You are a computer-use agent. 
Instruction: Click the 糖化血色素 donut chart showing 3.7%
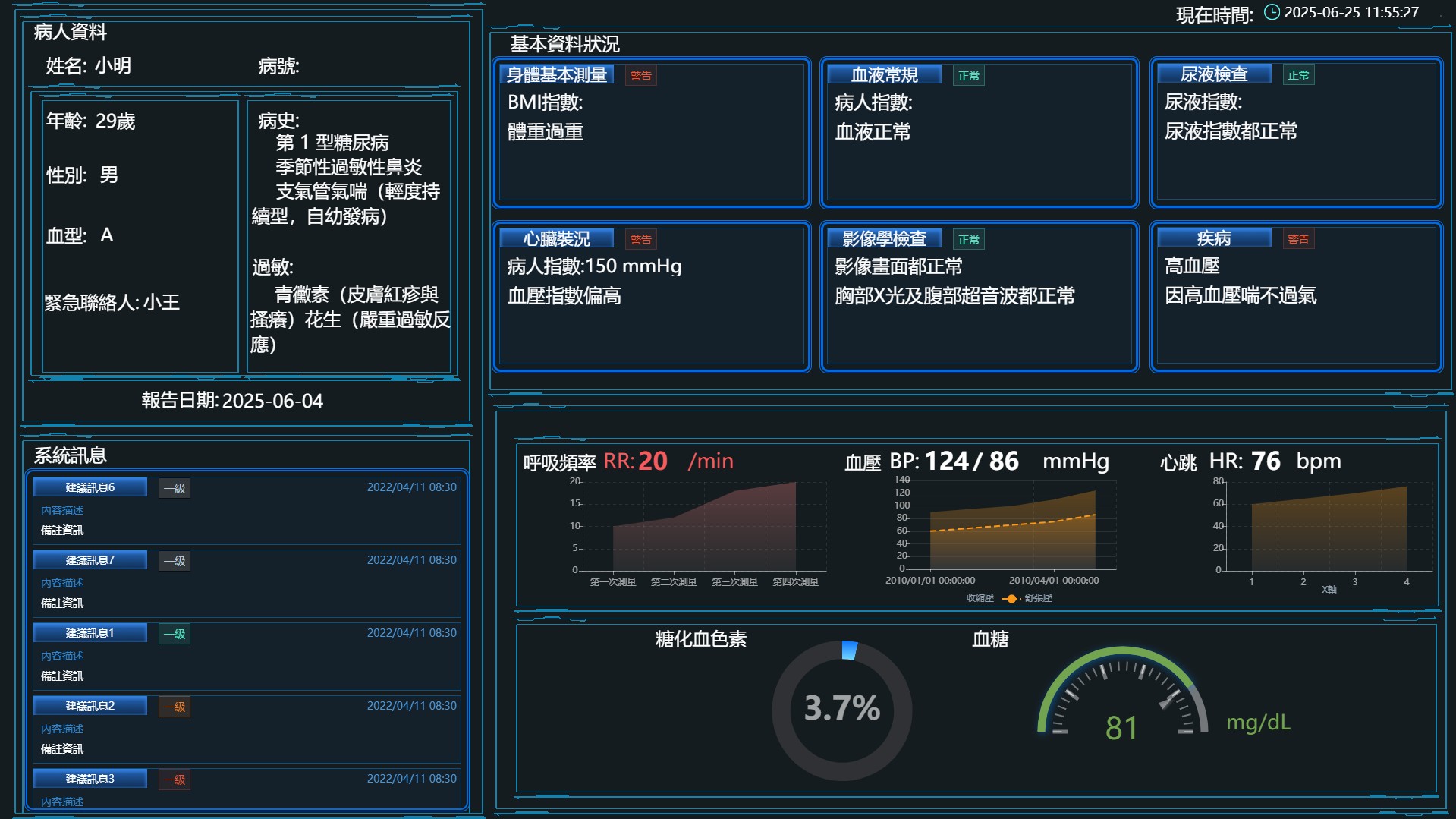[x=841, y=710]
